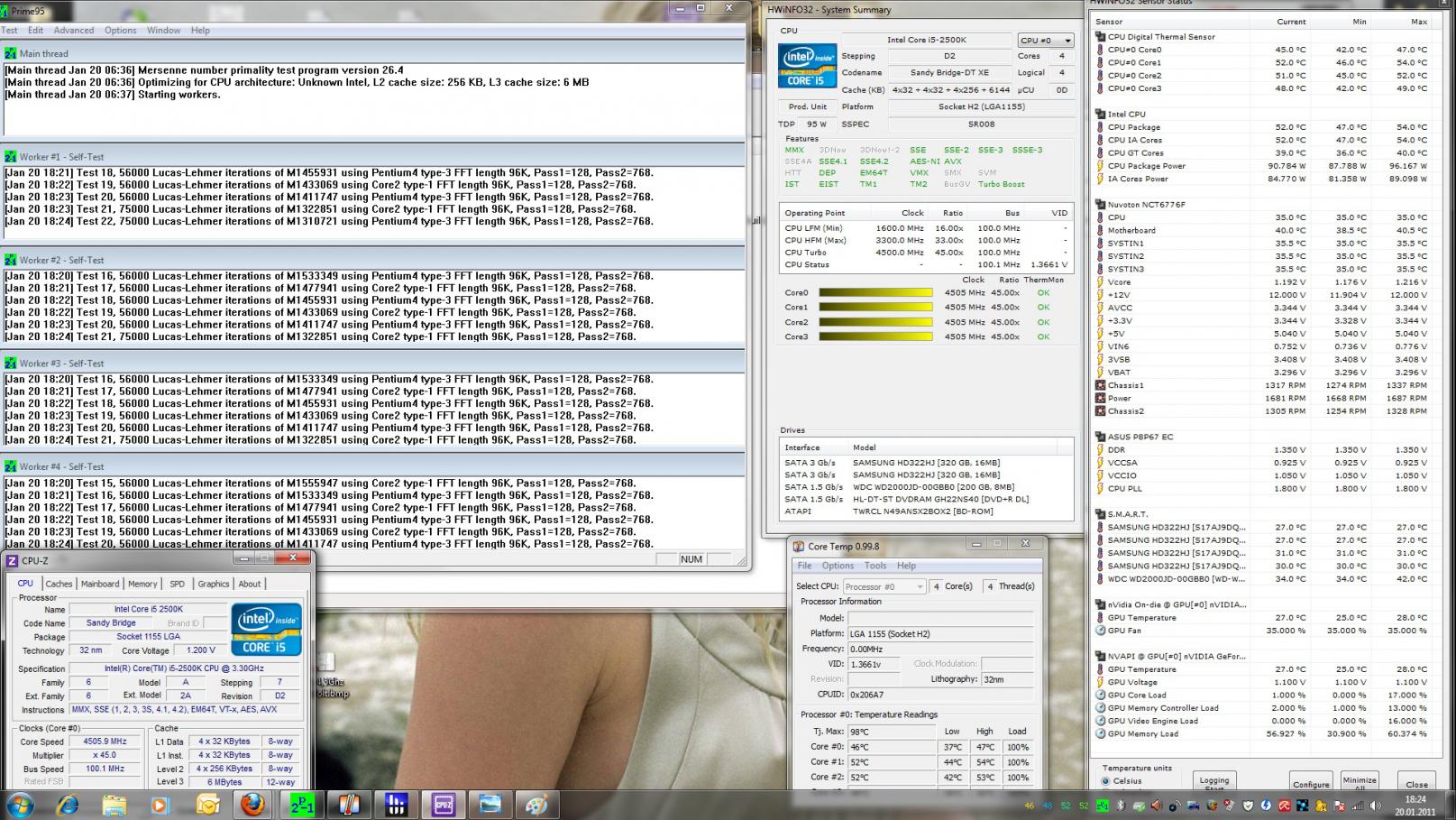
Task: Open the Help menu in Prime95
Action: pyautogui.click(x=200, y=31)
